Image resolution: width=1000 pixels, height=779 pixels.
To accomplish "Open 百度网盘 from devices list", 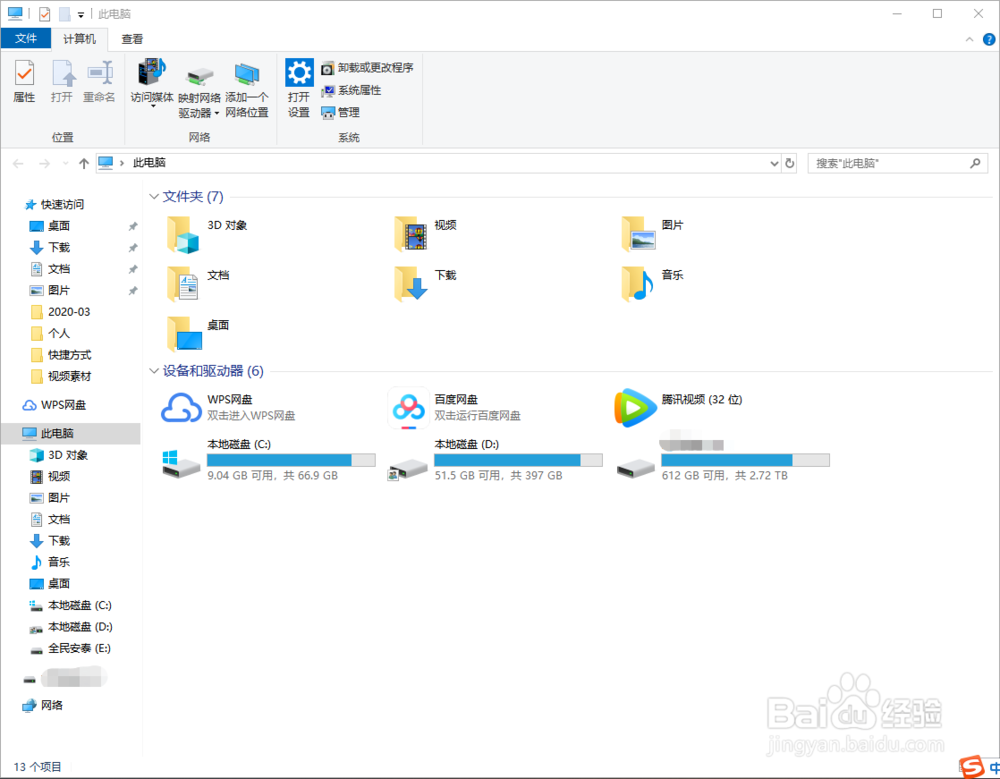I will (409, 408).
